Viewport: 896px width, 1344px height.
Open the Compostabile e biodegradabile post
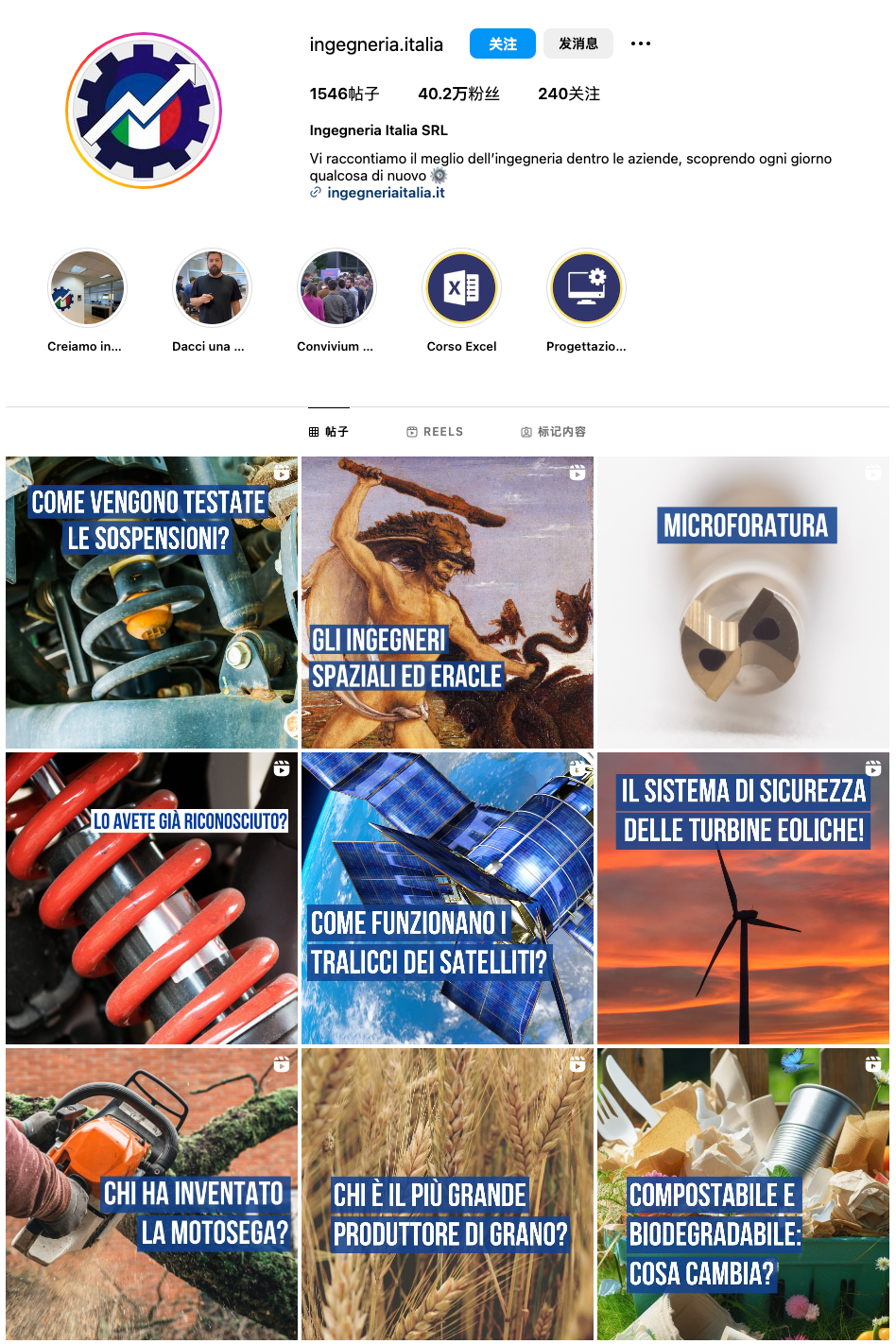coord(743,1194)
